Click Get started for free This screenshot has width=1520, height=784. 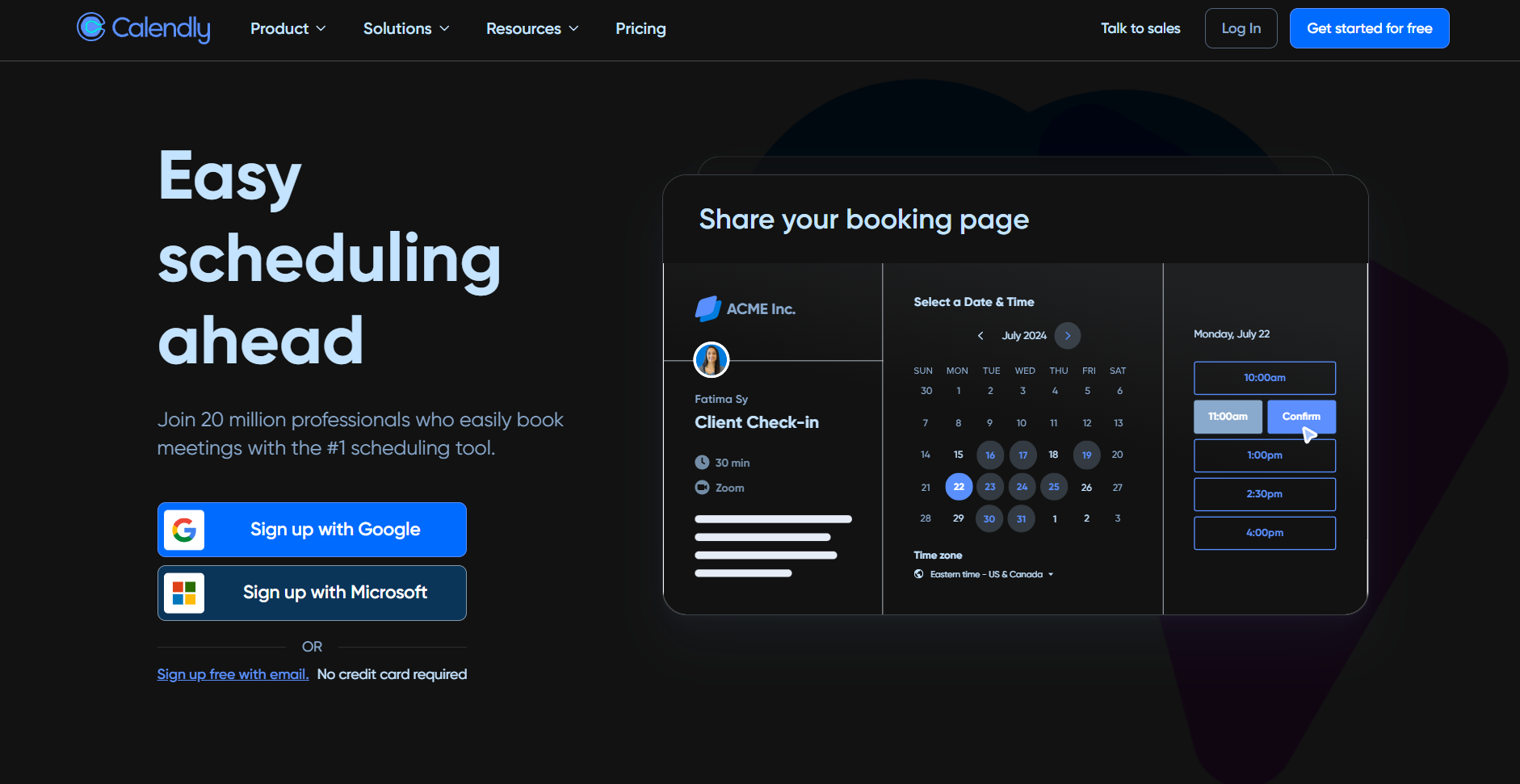pos(1369,28)
